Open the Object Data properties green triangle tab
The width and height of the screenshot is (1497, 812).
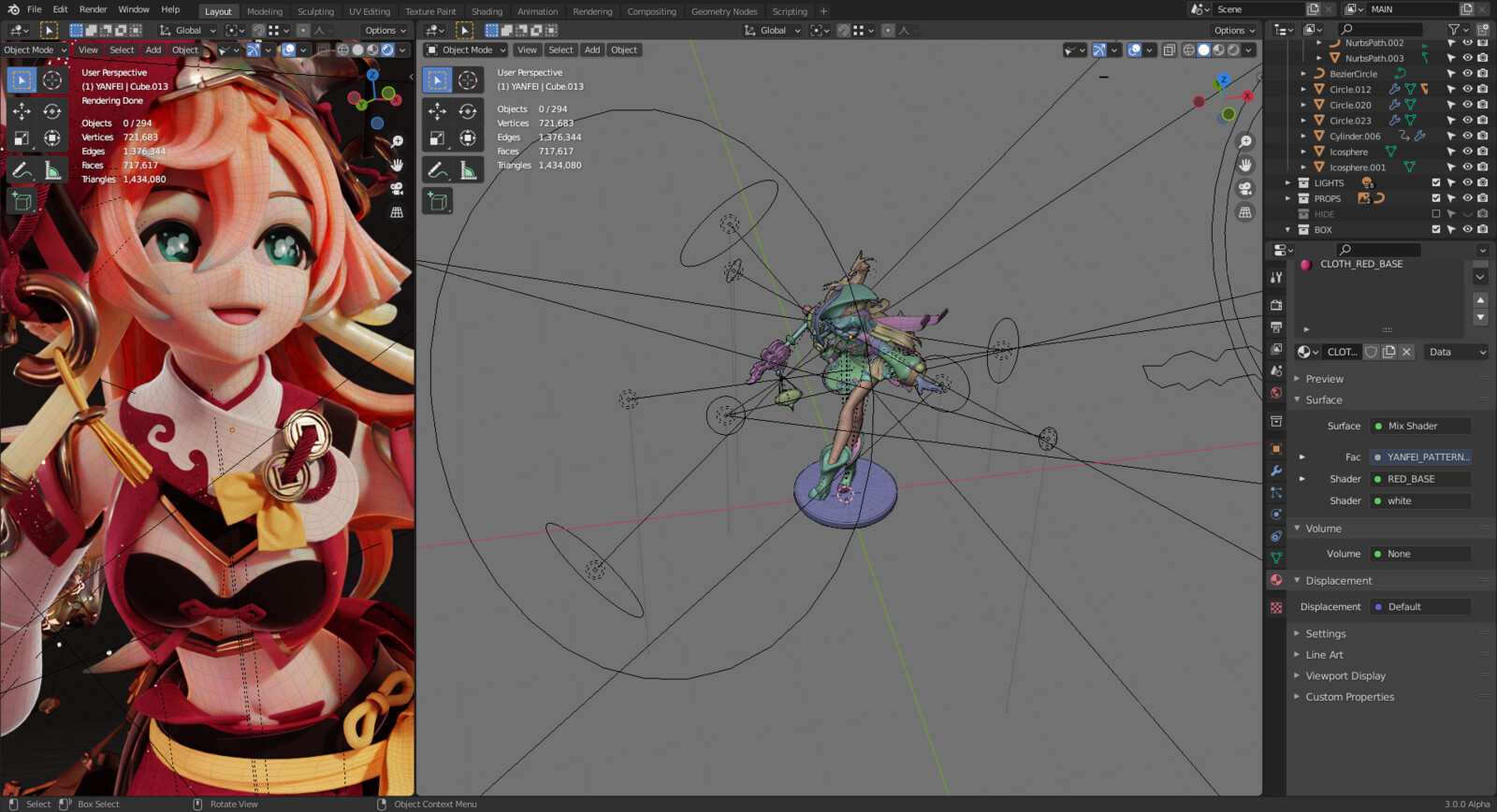(x=1276, y=558)
